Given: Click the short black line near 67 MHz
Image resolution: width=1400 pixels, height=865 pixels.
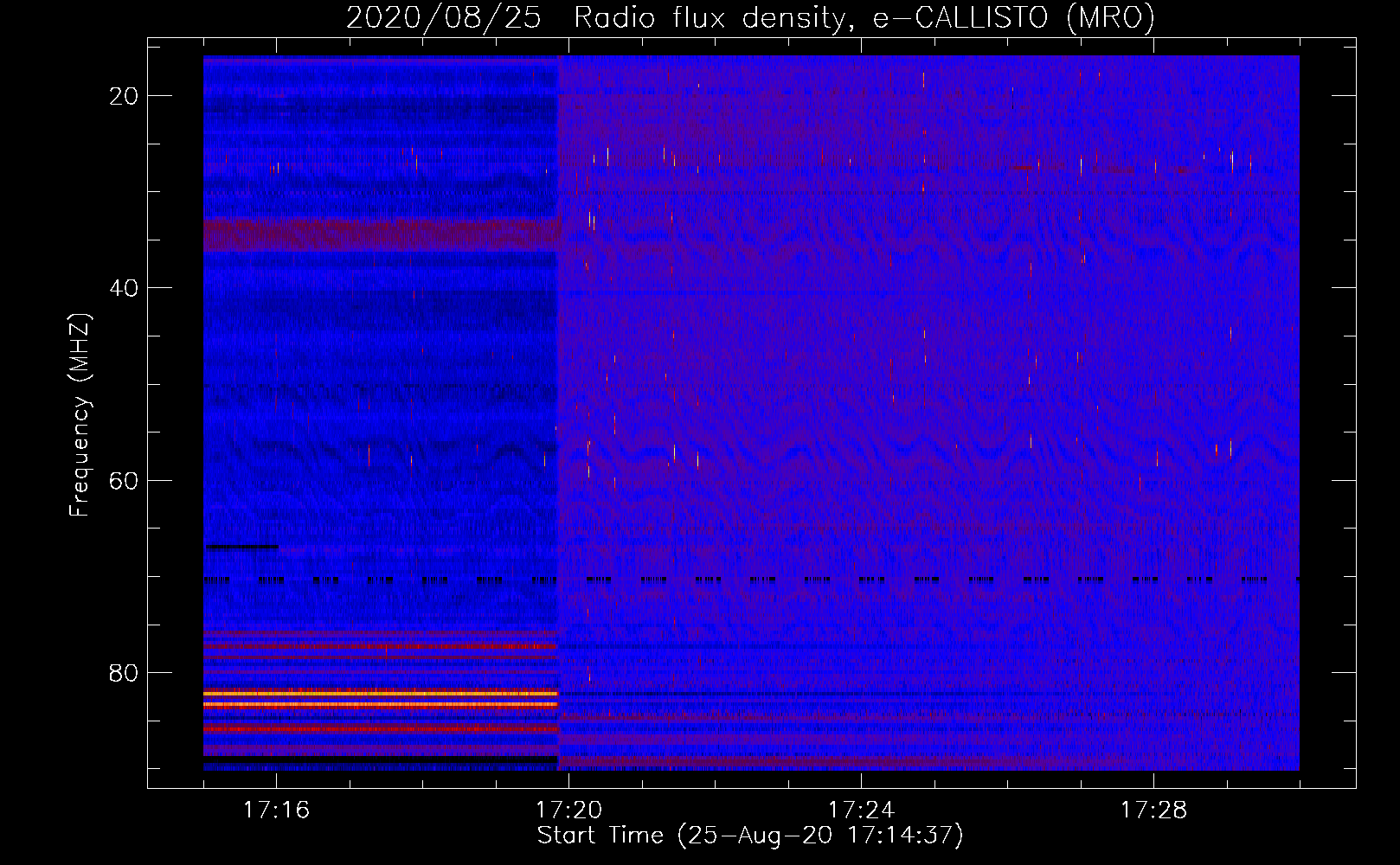Looking at the screenshot, I should point(241,547).
